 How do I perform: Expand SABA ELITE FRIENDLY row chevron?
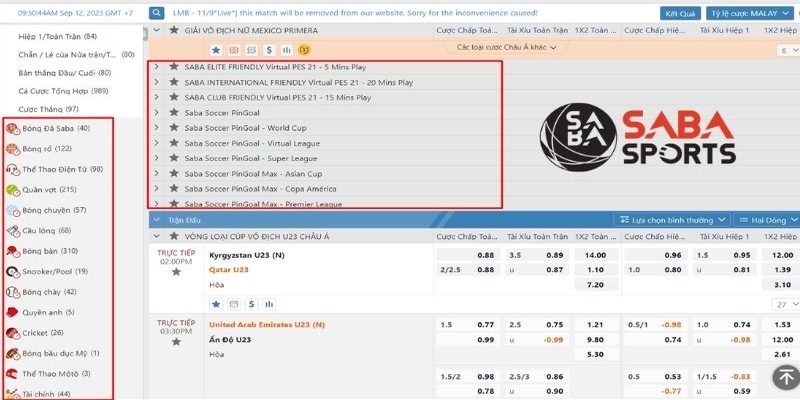point(157,66)
